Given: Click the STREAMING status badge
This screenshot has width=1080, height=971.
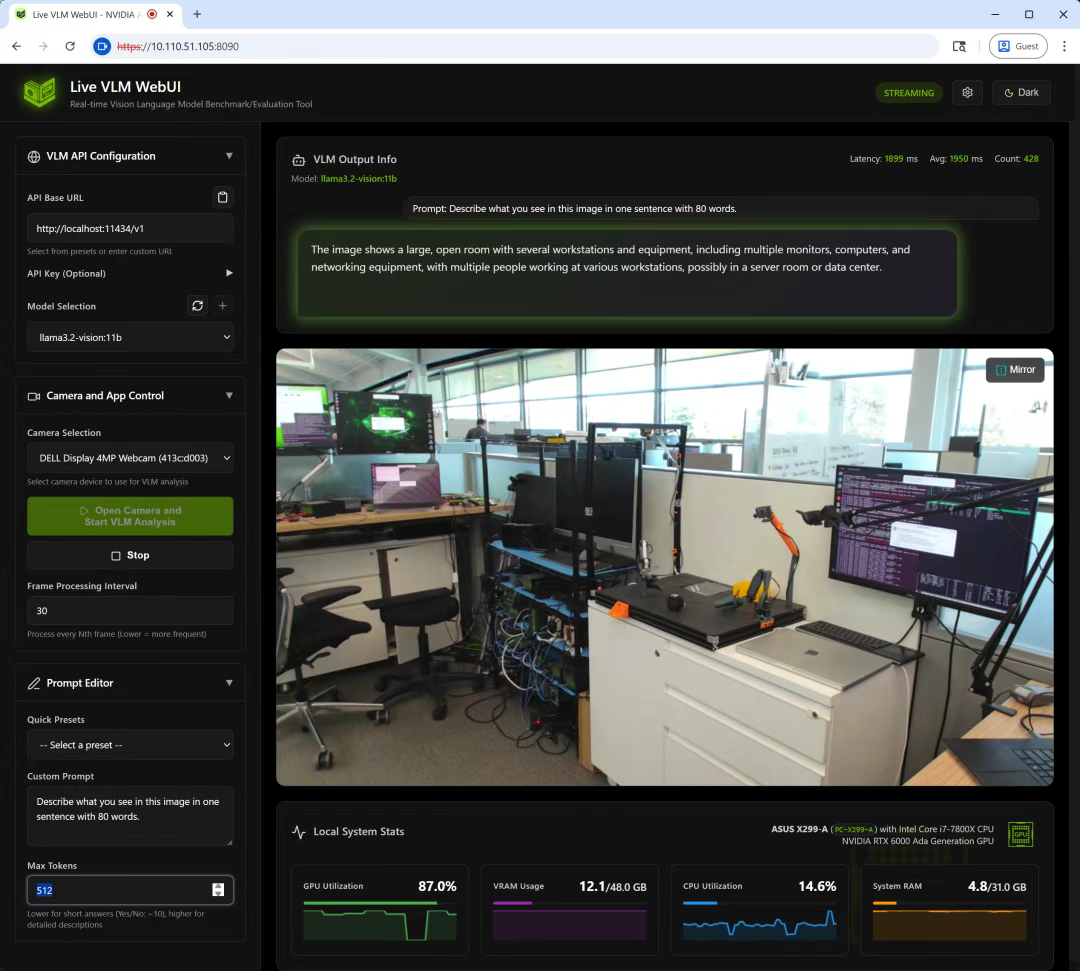Looking at the screenshot, I should click(x=908, y=92).
